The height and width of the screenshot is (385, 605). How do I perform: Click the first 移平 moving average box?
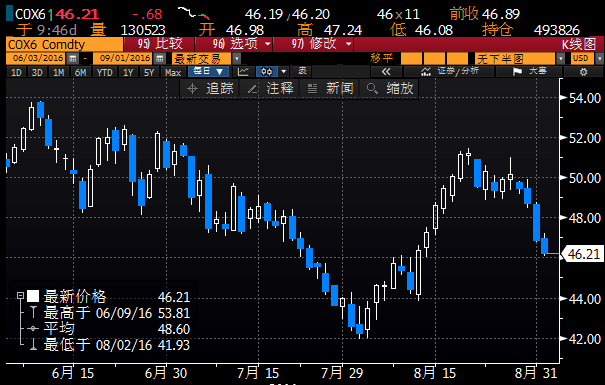(411, 59)
